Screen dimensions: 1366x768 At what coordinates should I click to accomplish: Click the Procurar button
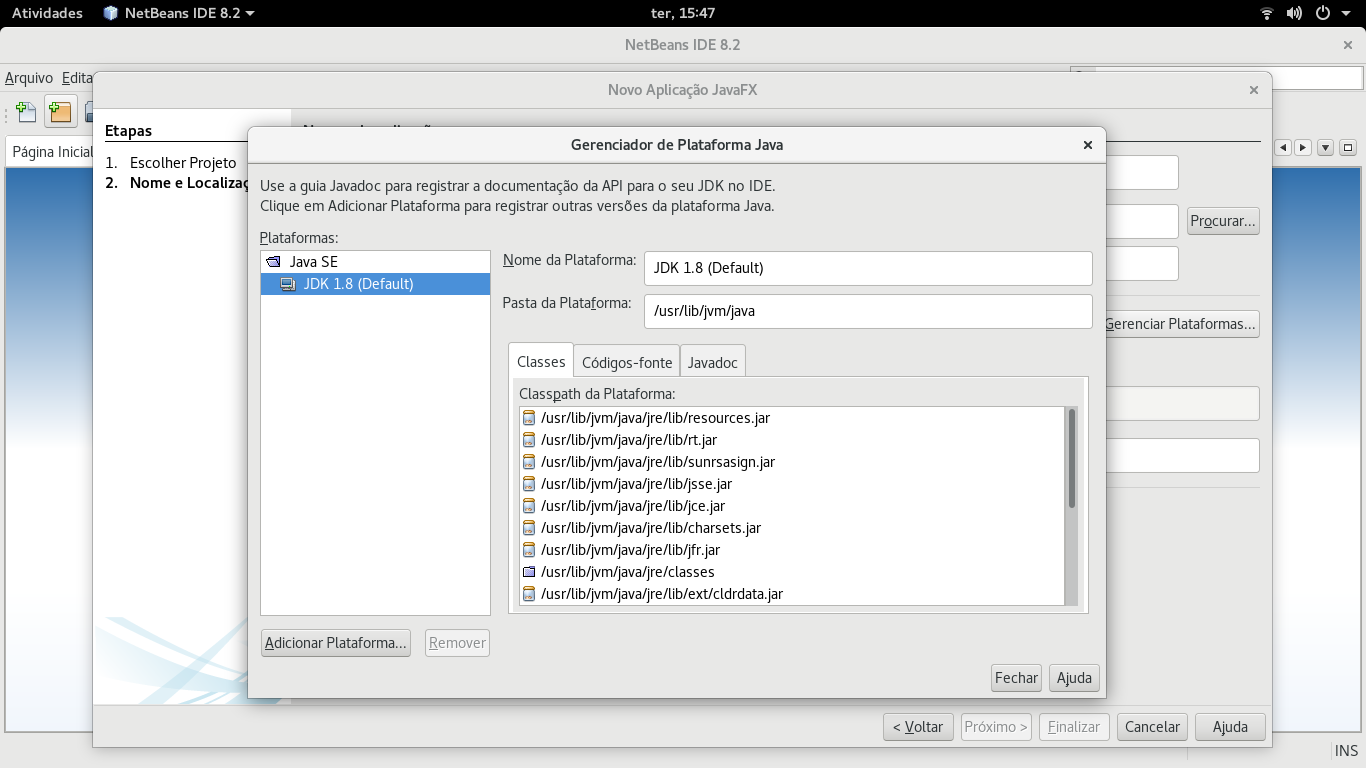(1223, 221)
